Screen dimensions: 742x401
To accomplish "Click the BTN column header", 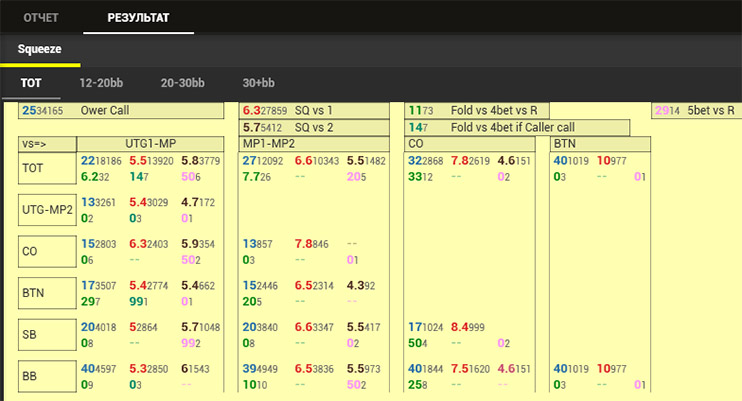I will [x=600, y=144].
